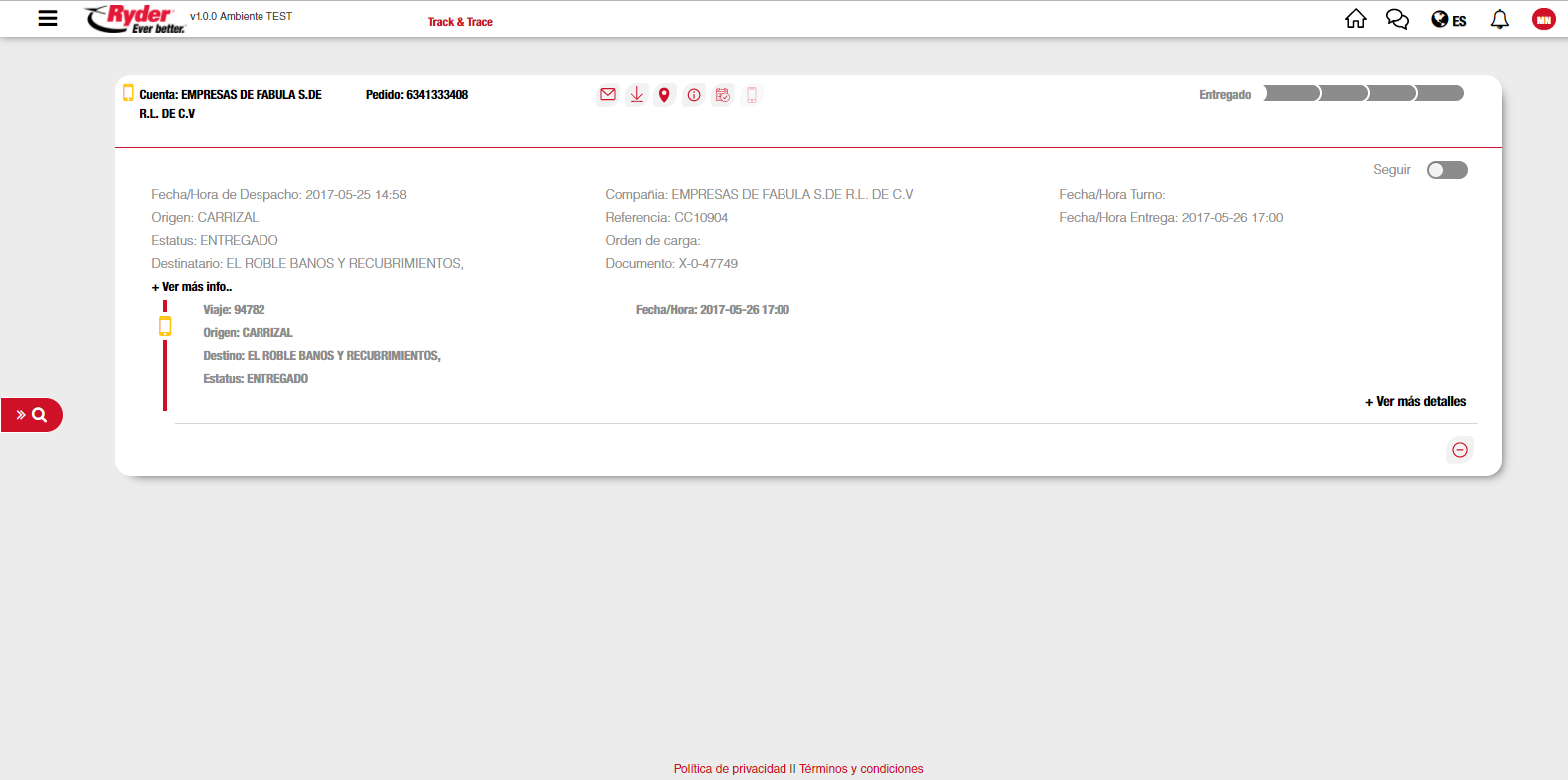Download the order using the download arrow icon
This screenshot has height=780, width=1568.
(x=636, y=95)
